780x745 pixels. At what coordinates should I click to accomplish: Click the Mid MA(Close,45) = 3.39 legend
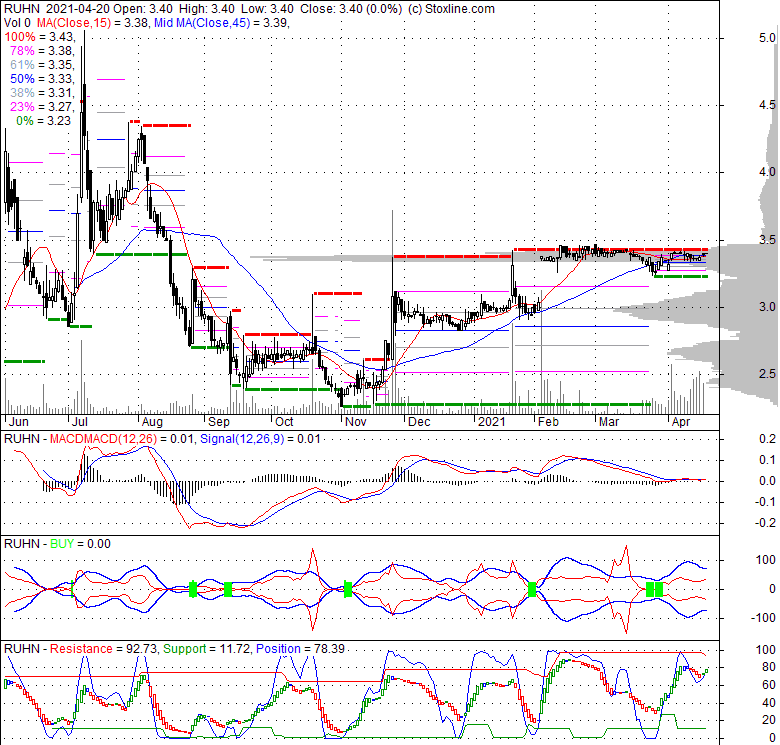coord(221,23)
